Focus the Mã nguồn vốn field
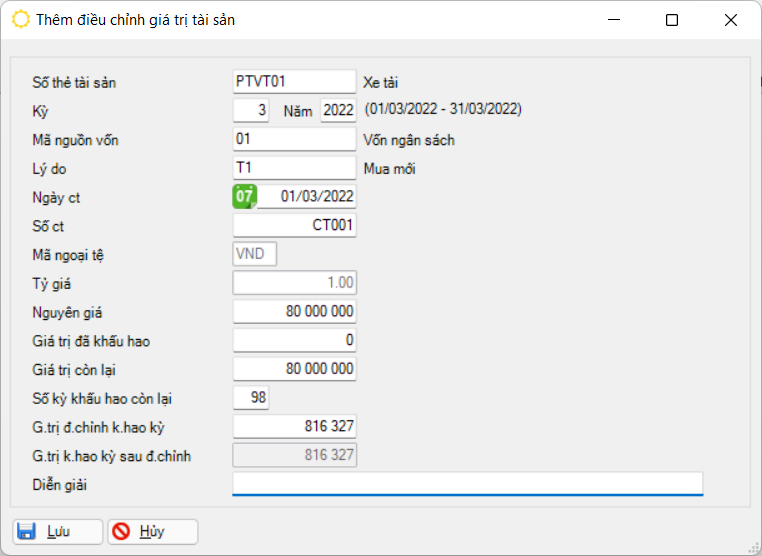This screenshot has width=762, height=556. tap(294, 139)
